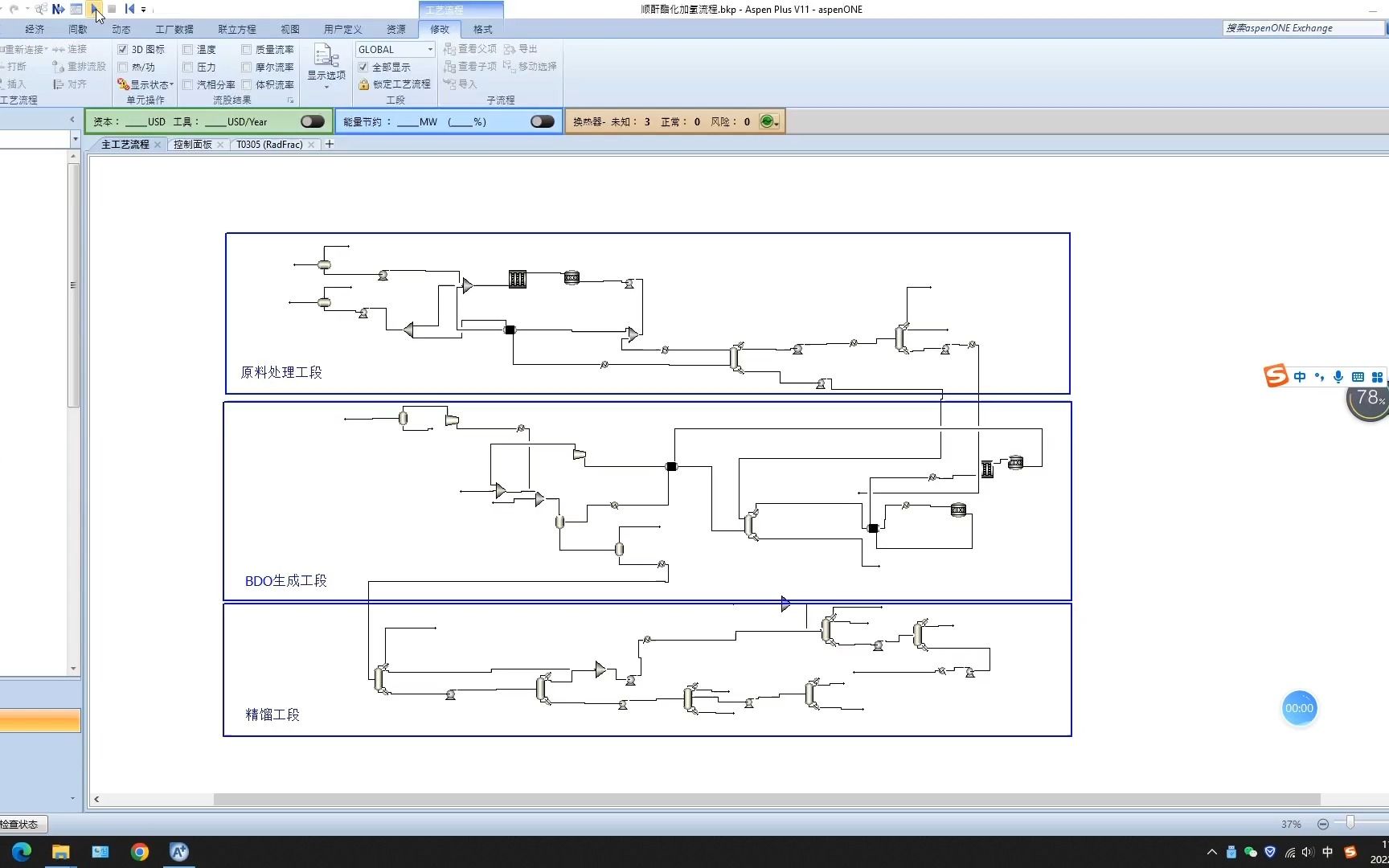Enable the 质量流率 checkbox
Screen dimensions: 1389x868
point(247,50)
